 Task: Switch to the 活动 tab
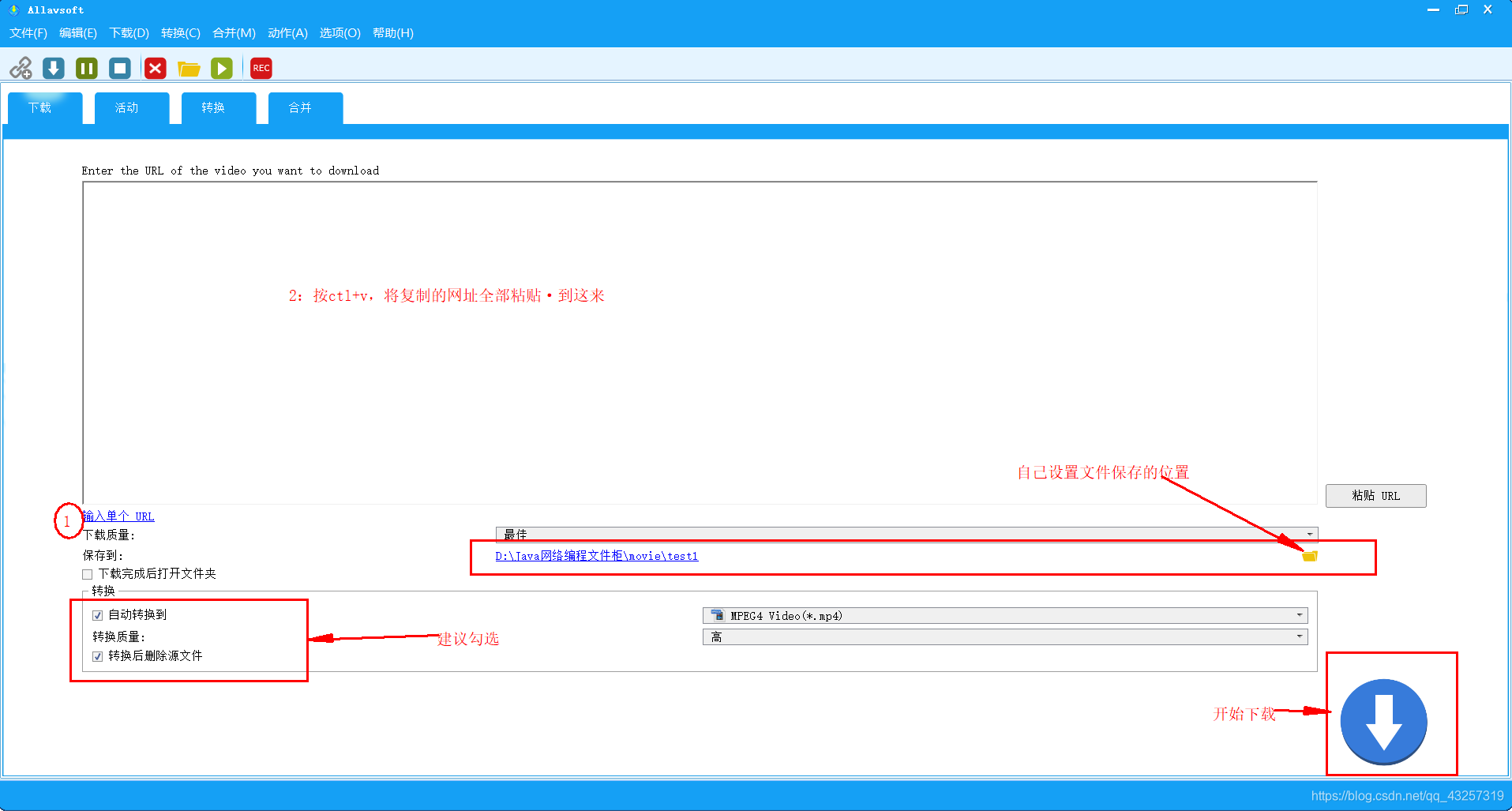[x=132, y=108]
